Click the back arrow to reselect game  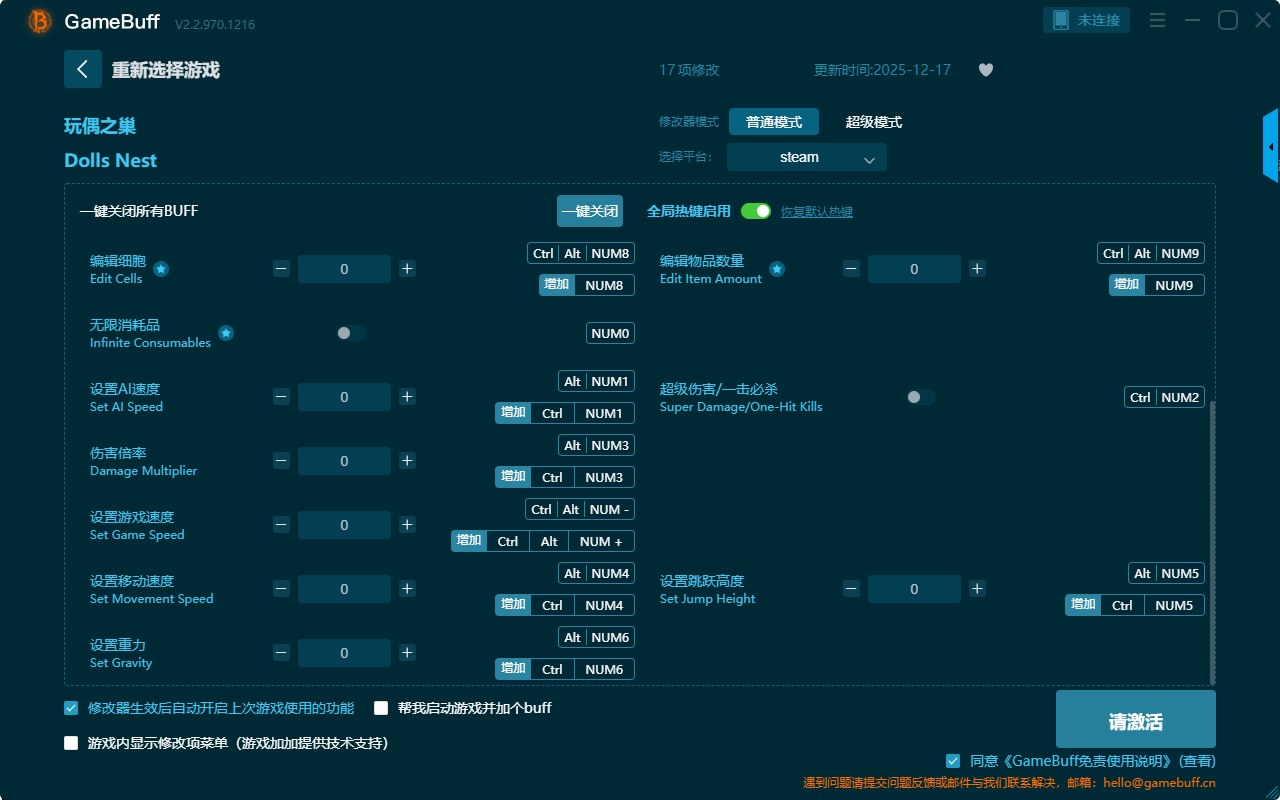tap(83, 69)
